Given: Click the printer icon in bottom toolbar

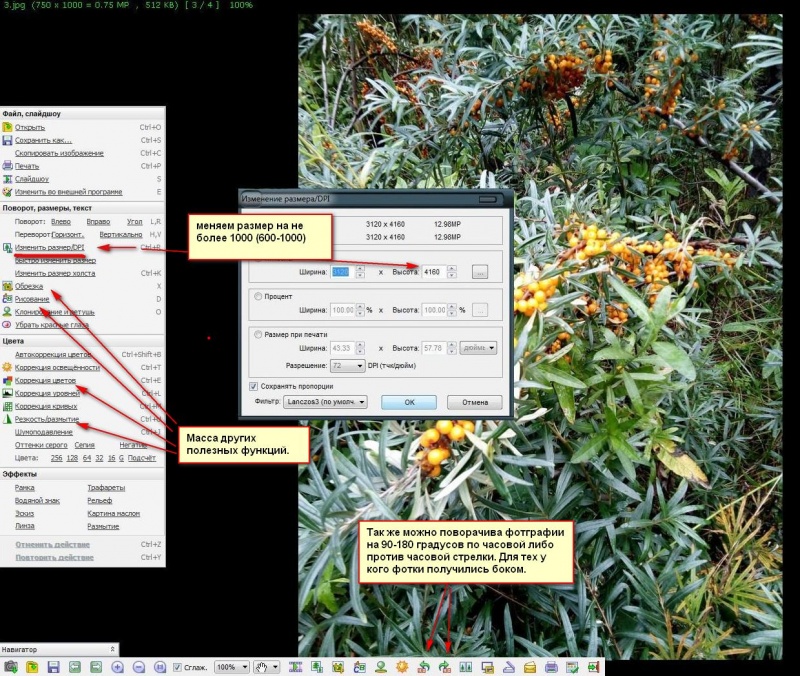Looking at the screenshot, I should pyautogui.click(x=550, y=667).
